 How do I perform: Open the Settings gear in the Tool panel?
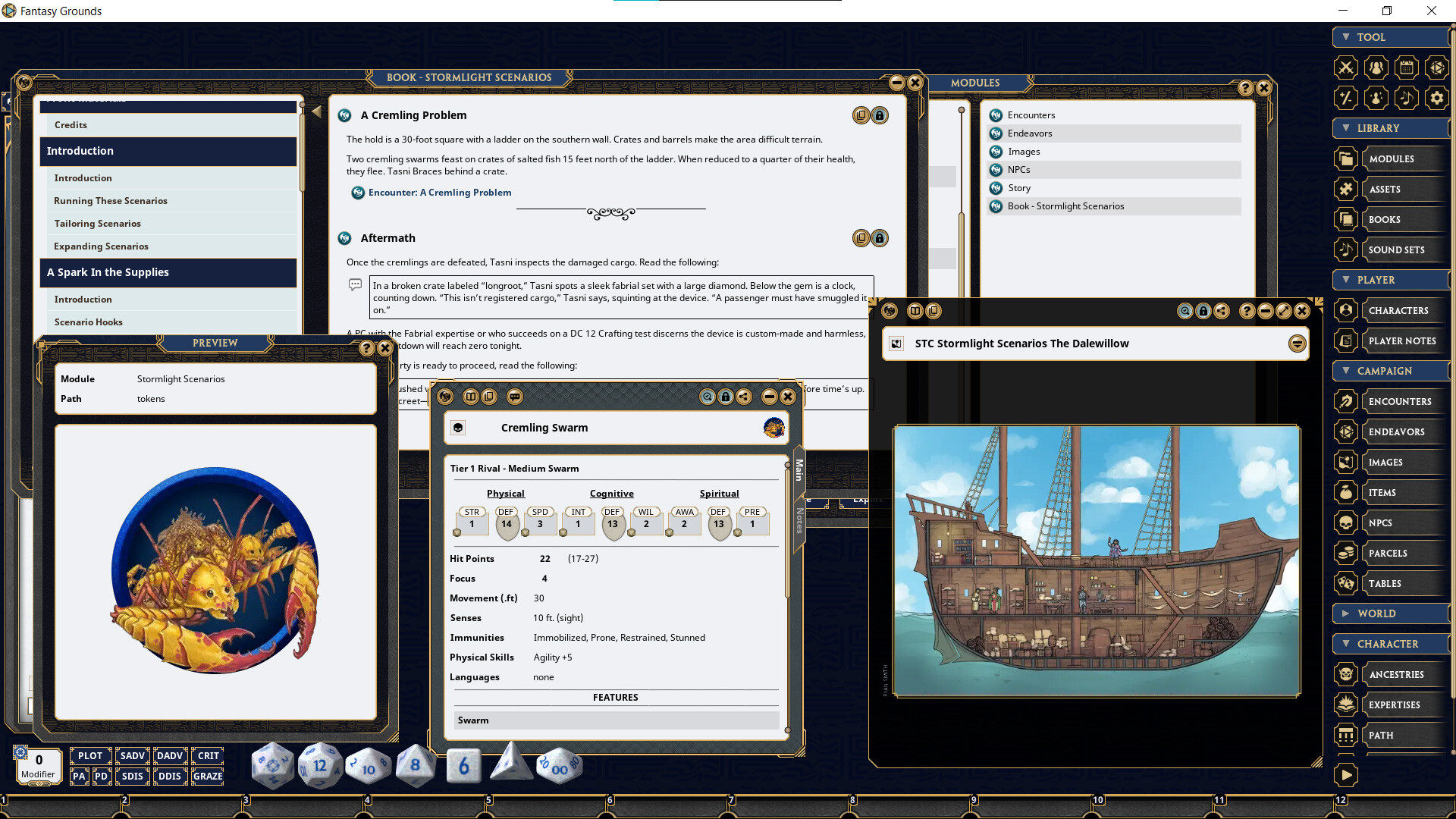[x=1437, y=97]
